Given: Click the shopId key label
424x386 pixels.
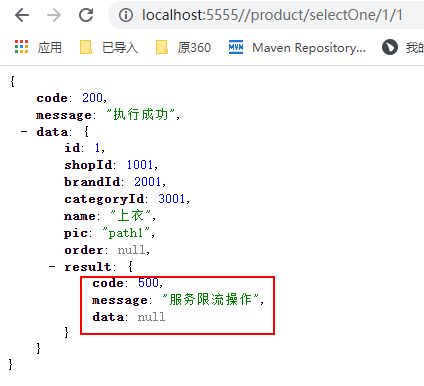Looking at the screenshot, I should [88, 165].
